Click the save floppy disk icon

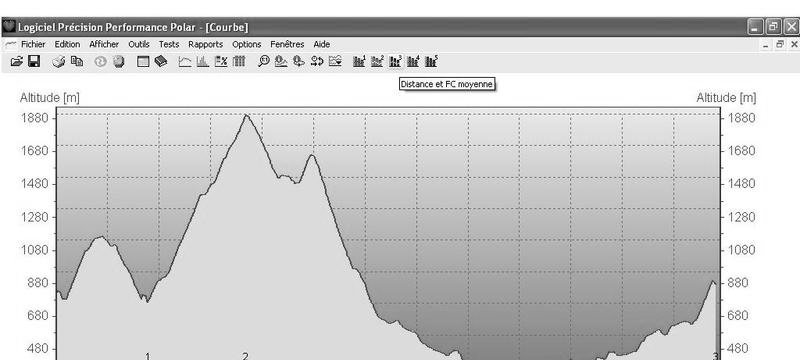tap(34, 62)
